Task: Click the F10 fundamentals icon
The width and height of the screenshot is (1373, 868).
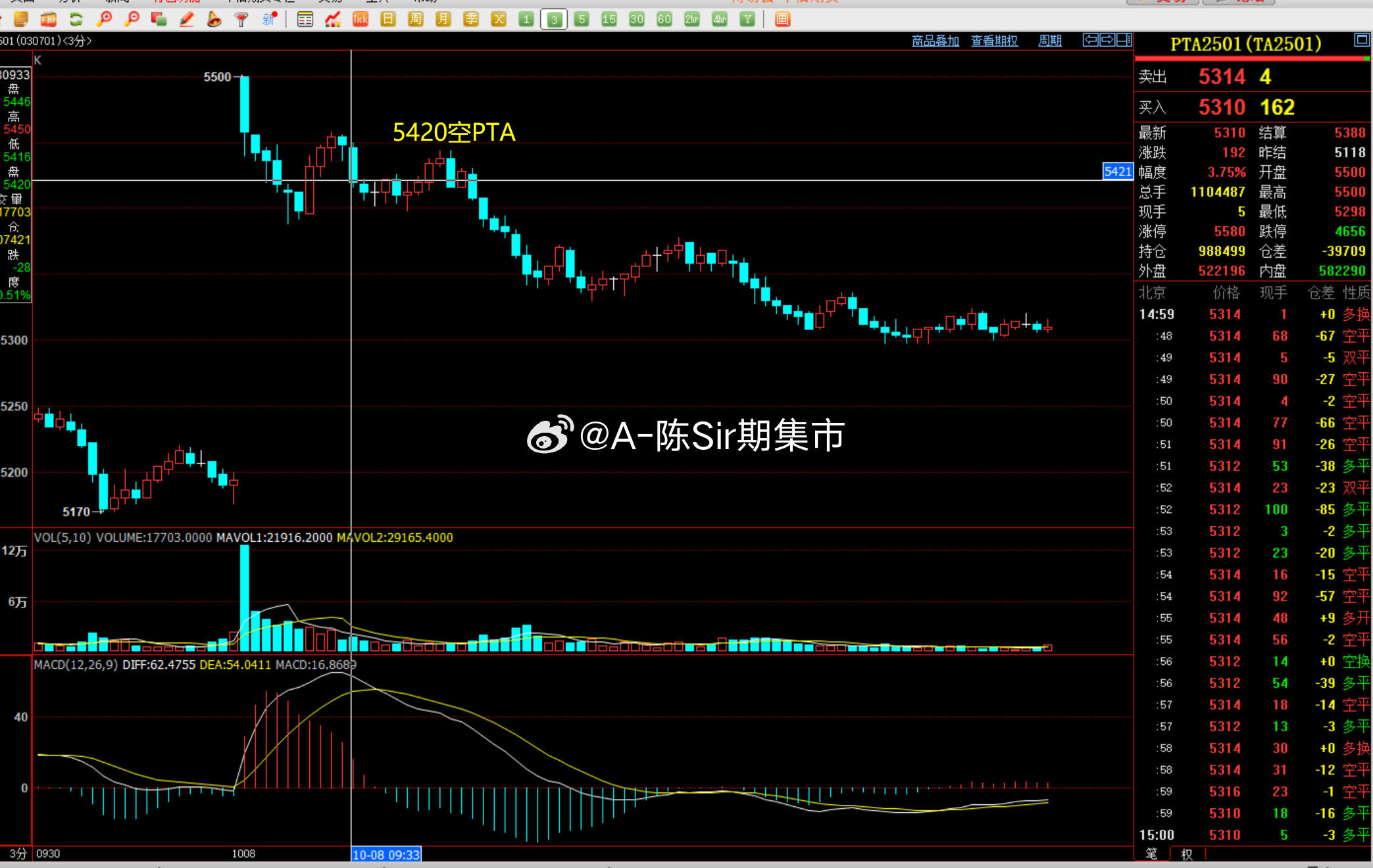Action: (49, 20)
